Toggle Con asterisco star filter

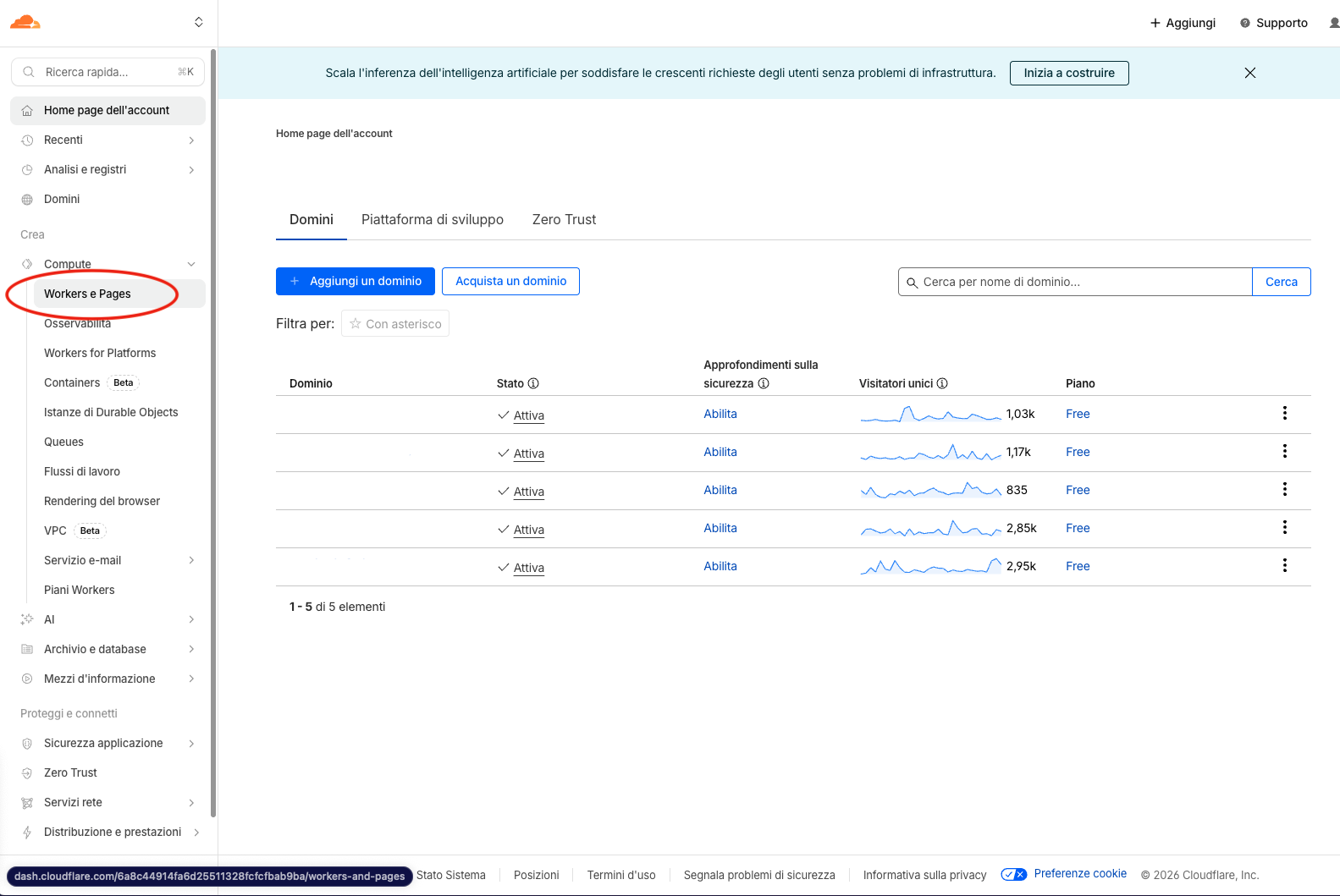pyautogui.click(x=395, y=323)
